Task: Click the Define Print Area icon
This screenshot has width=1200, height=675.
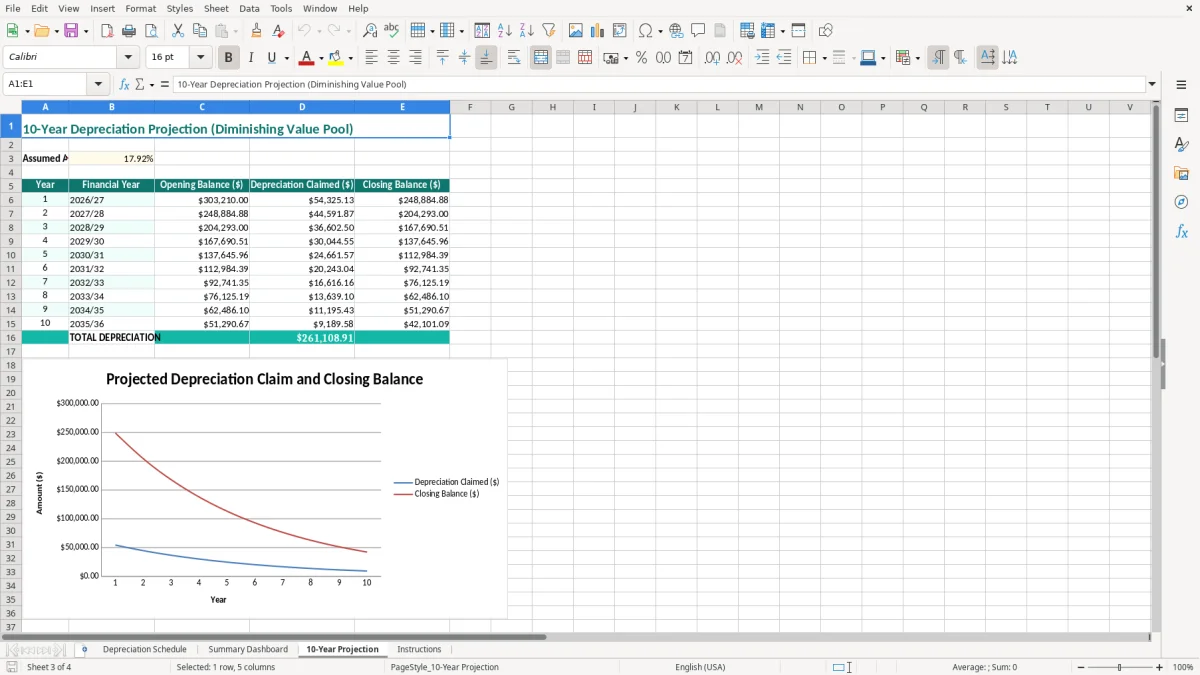Action: 747,31
